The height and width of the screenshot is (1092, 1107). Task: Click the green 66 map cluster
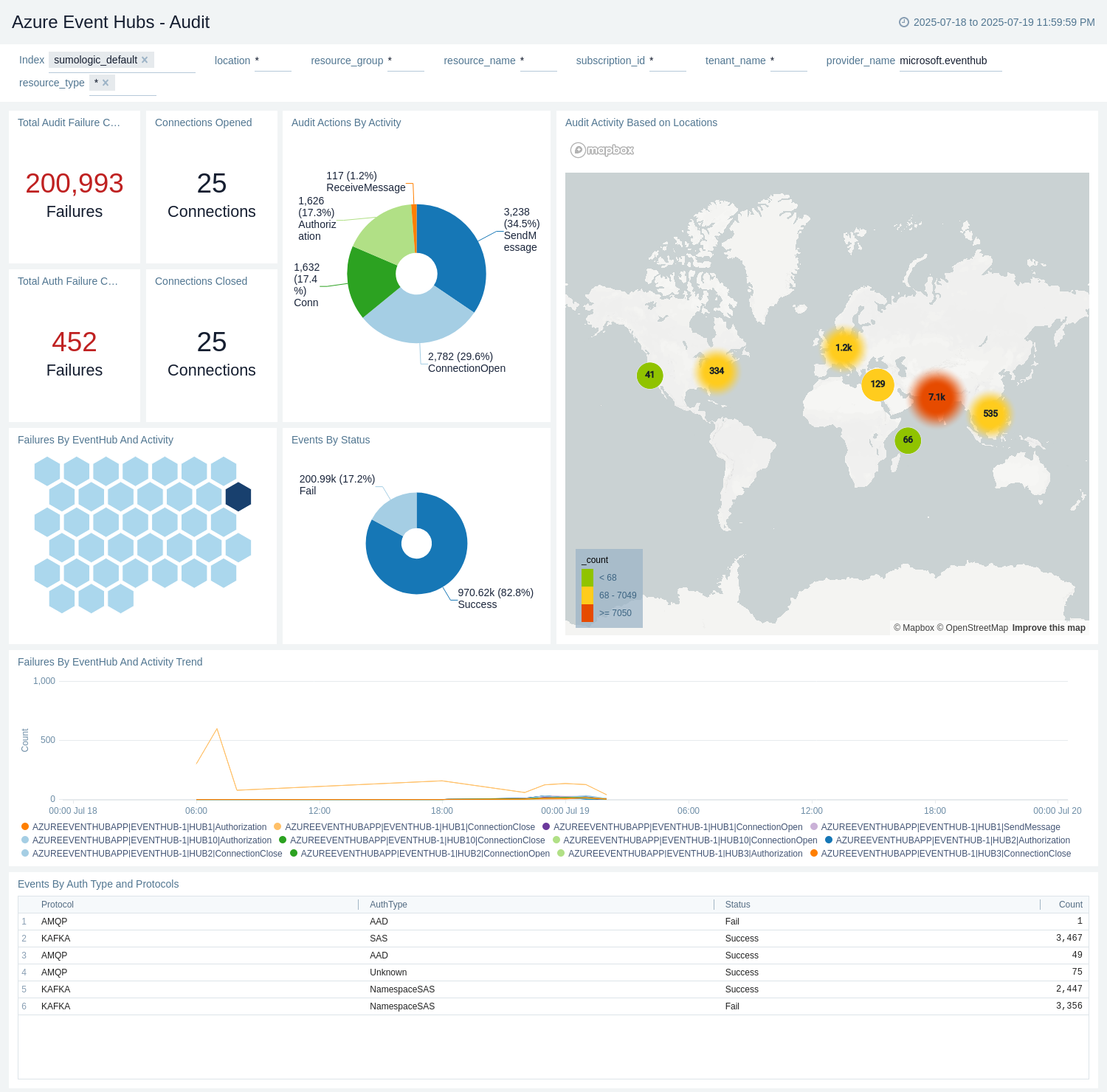pos(908,440)
